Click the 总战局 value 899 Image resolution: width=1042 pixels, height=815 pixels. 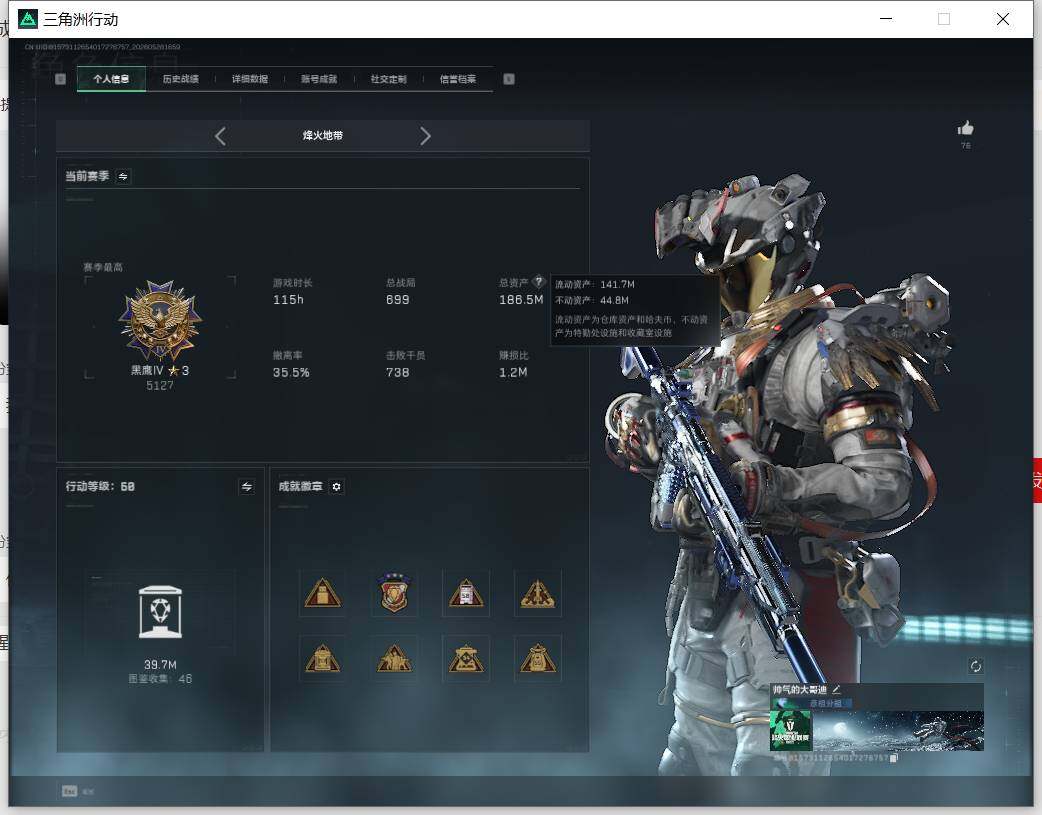coord(397,300)
